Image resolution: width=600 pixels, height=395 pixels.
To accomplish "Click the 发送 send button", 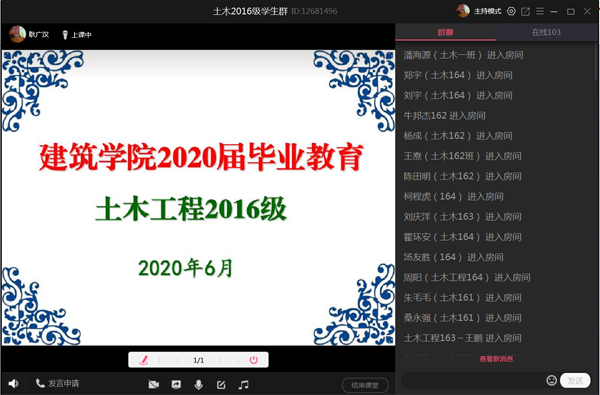I will 575,380.
